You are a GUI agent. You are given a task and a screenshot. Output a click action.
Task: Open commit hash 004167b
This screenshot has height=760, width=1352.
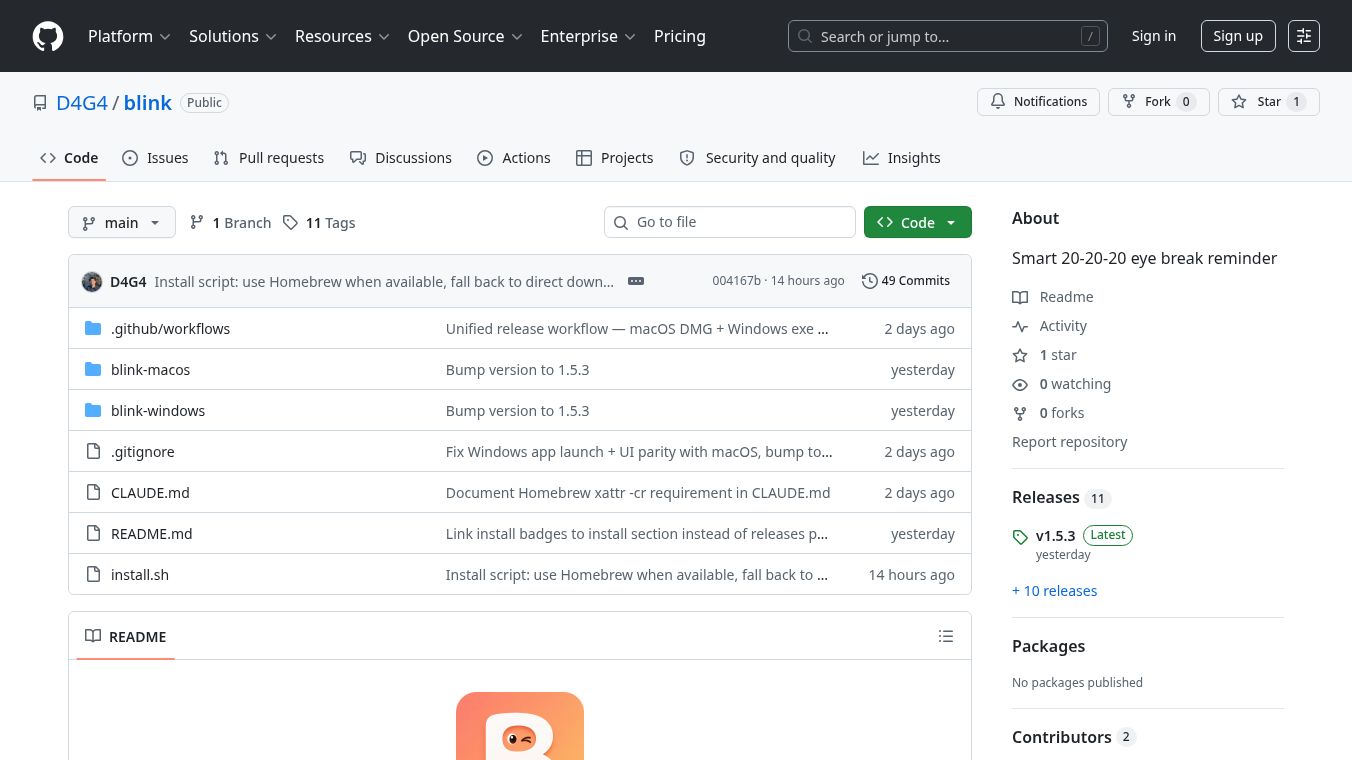click(x=737, y=281)
